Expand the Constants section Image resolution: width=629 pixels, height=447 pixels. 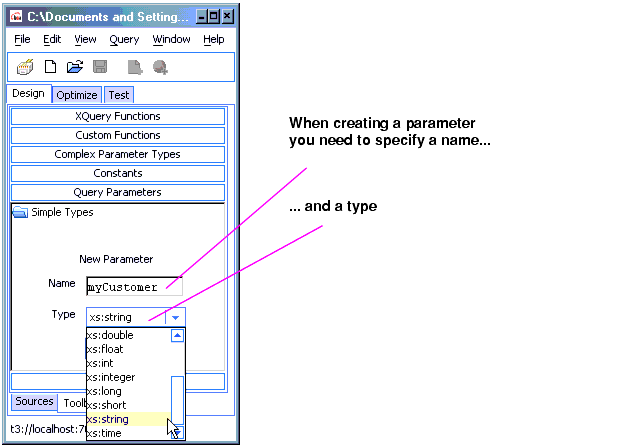point(118,173)
